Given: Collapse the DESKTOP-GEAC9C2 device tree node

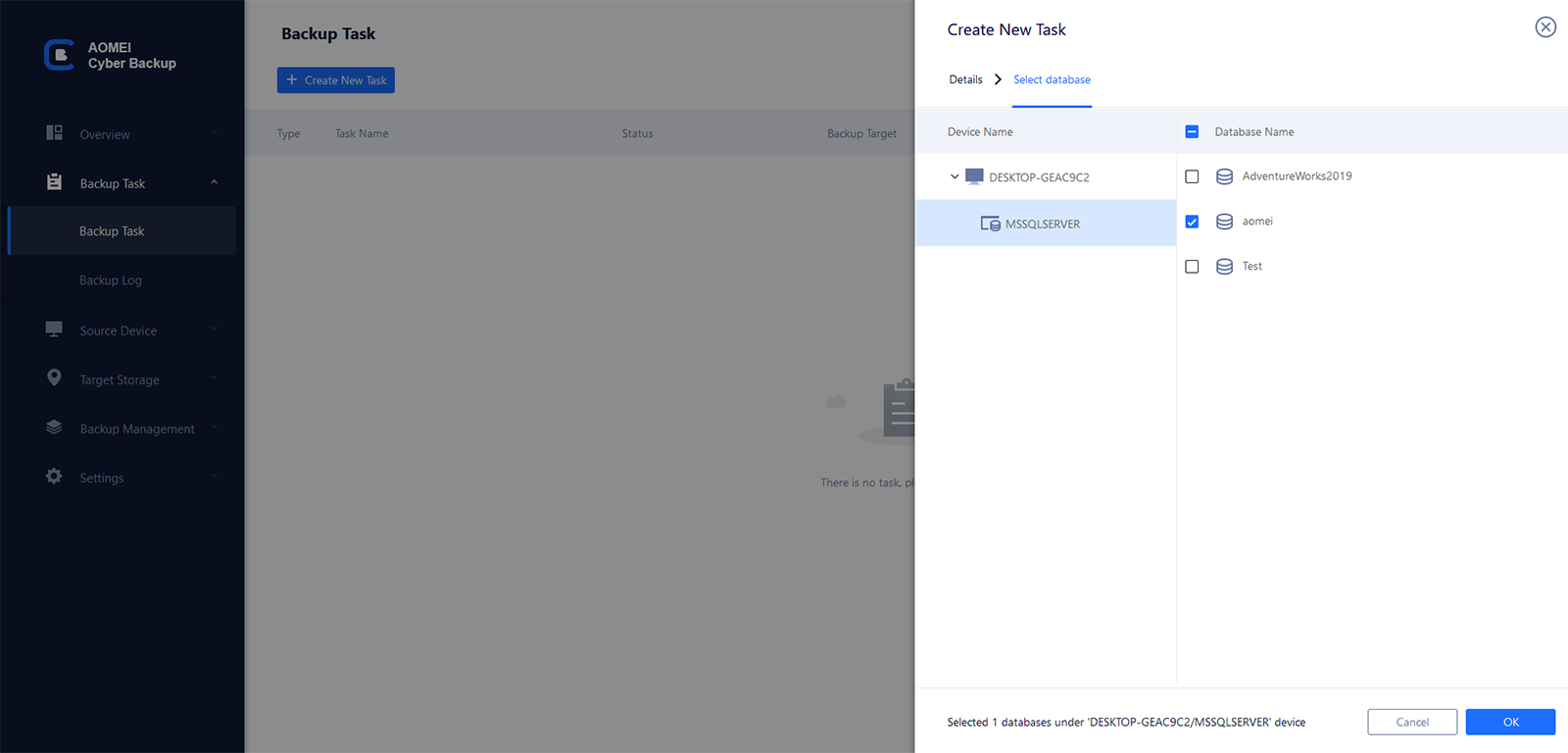Looking at the screenshot, I should click(955, 176).
